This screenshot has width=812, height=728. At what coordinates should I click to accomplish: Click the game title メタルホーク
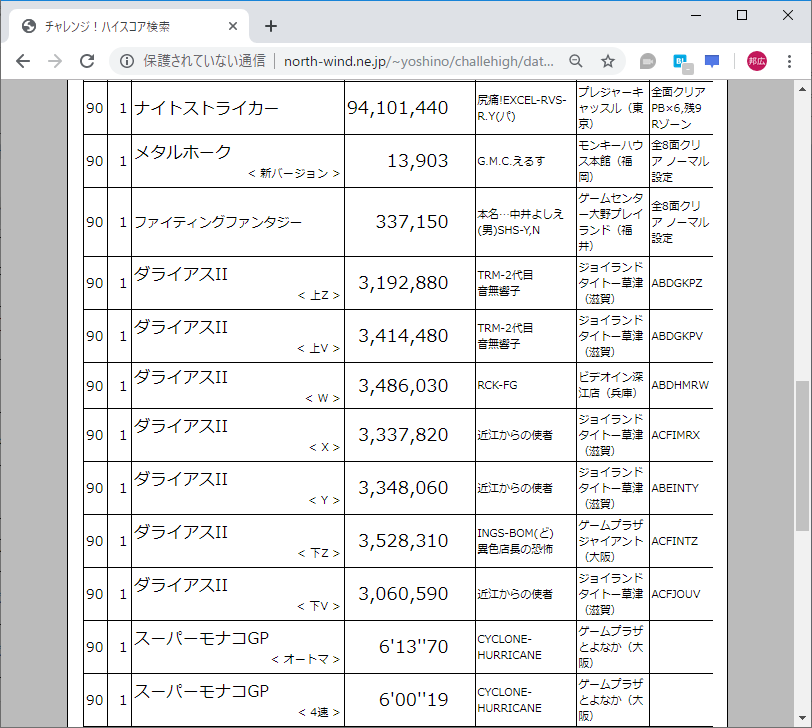tap(182, 152)
